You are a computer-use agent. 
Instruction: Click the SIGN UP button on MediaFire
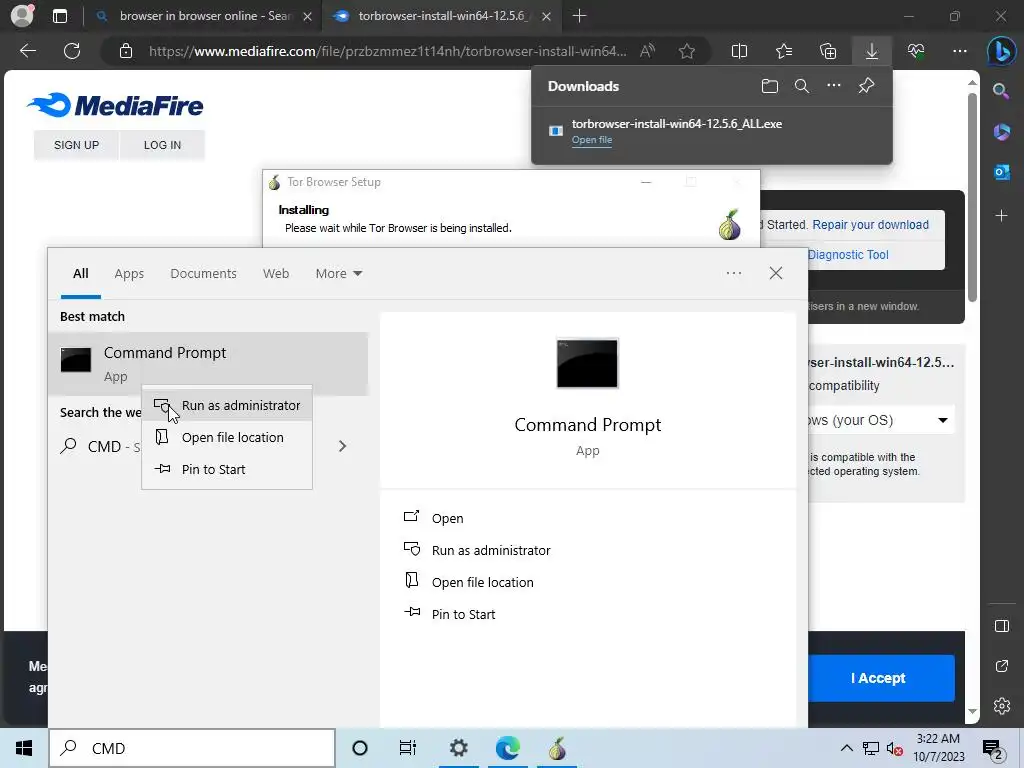tap(76, 145)
